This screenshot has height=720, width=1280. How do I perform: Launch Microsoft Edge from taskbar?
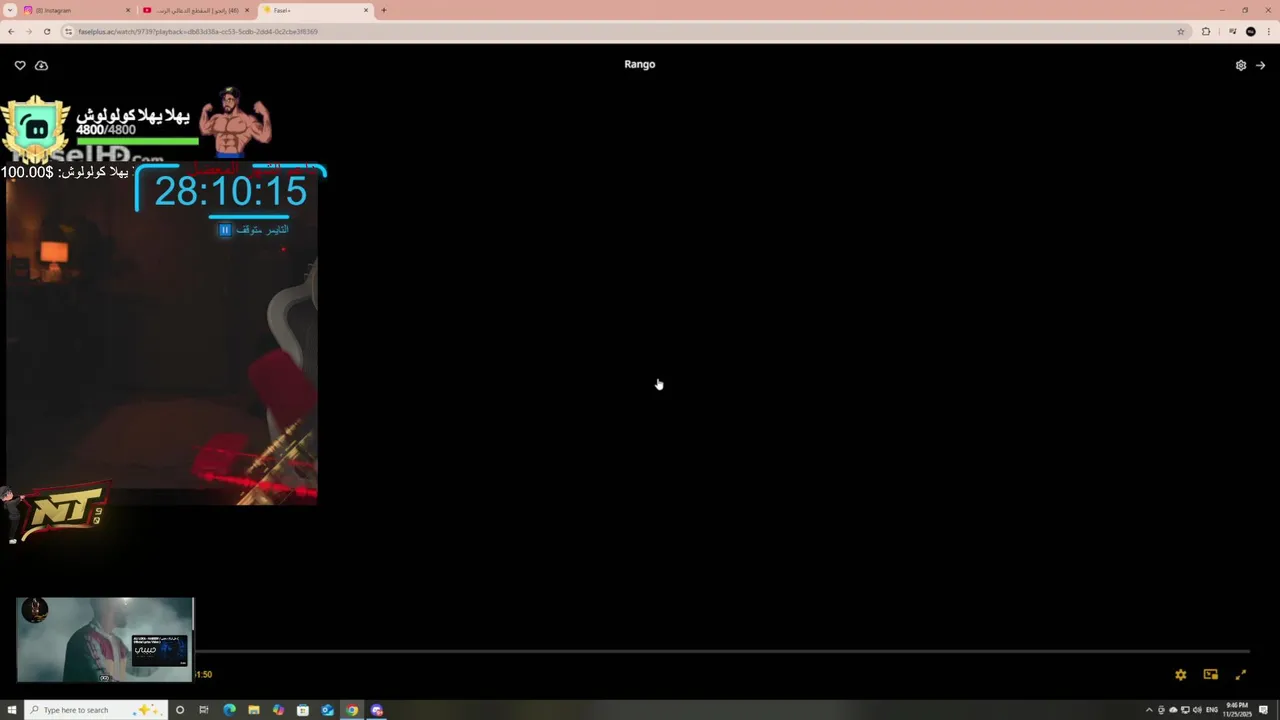229,710
